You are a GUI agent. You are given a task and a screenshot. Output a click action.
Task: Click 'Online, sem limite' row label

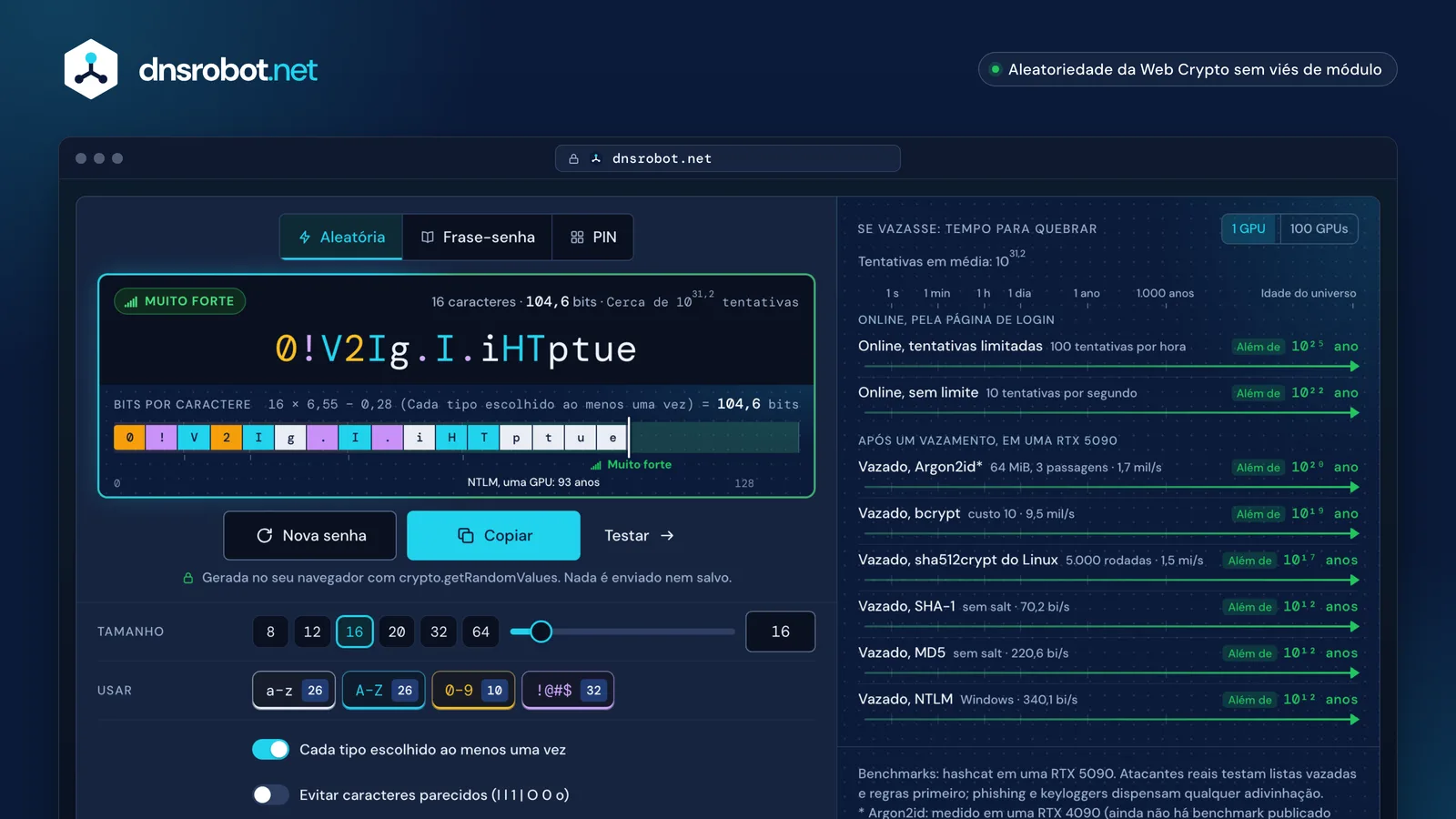918,392
